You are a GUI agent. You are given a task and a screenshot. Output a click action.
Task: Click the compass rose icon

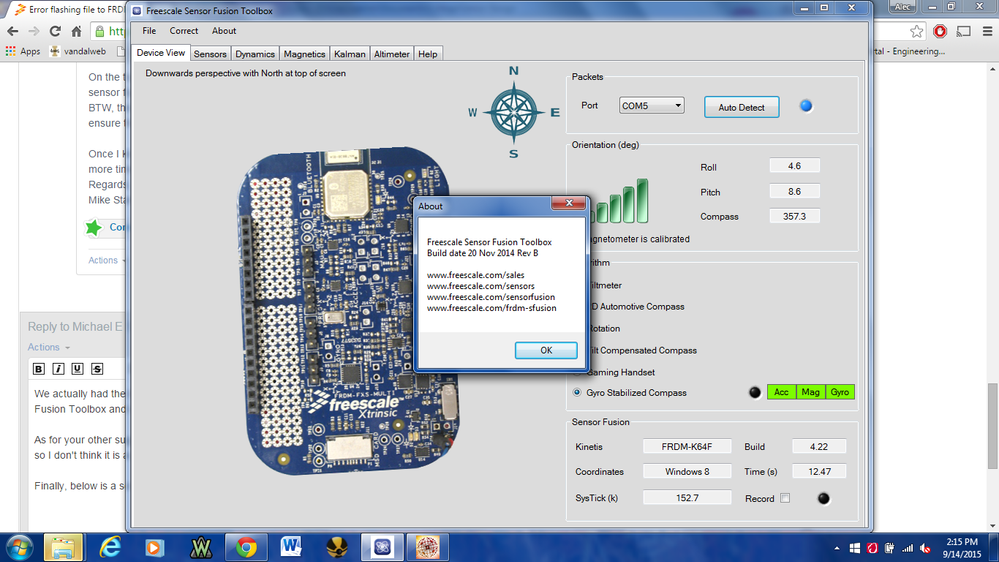click(514, 112)
